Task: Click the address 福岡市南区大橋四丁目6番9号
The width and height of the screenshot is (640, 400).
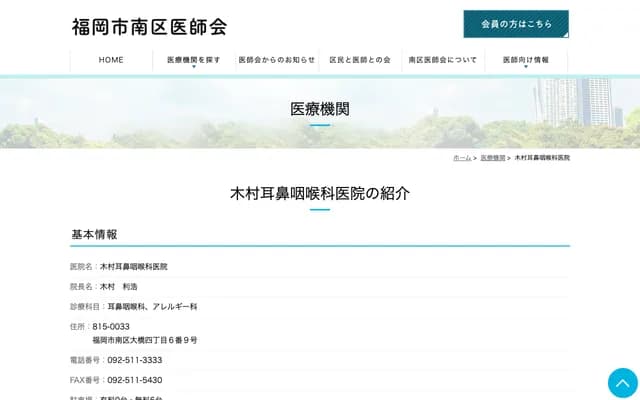Action: (x=144, y=340)
